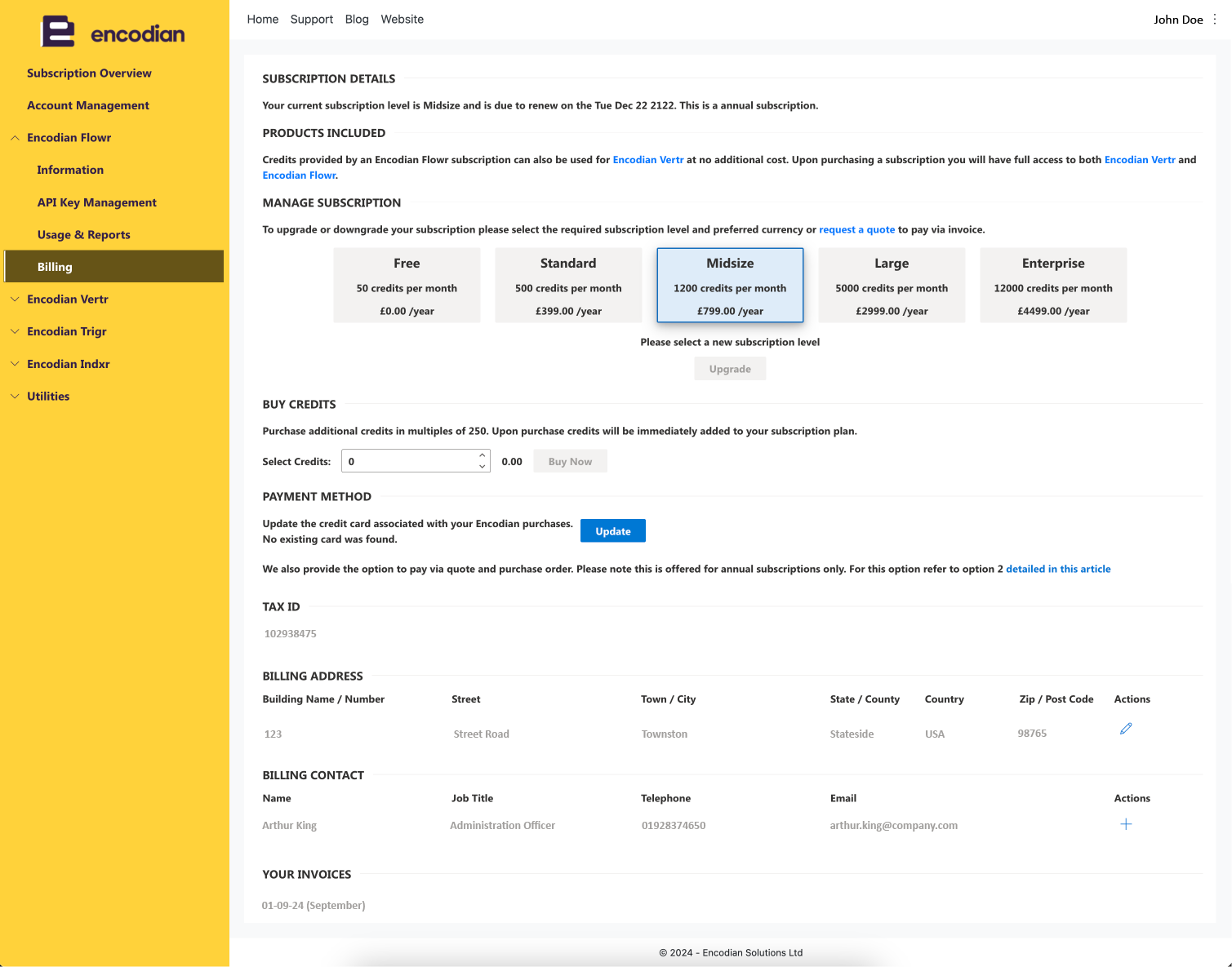Follow the request a quote link
Image resolution: width=1232 pixels, height=967 pixels.
857,230
